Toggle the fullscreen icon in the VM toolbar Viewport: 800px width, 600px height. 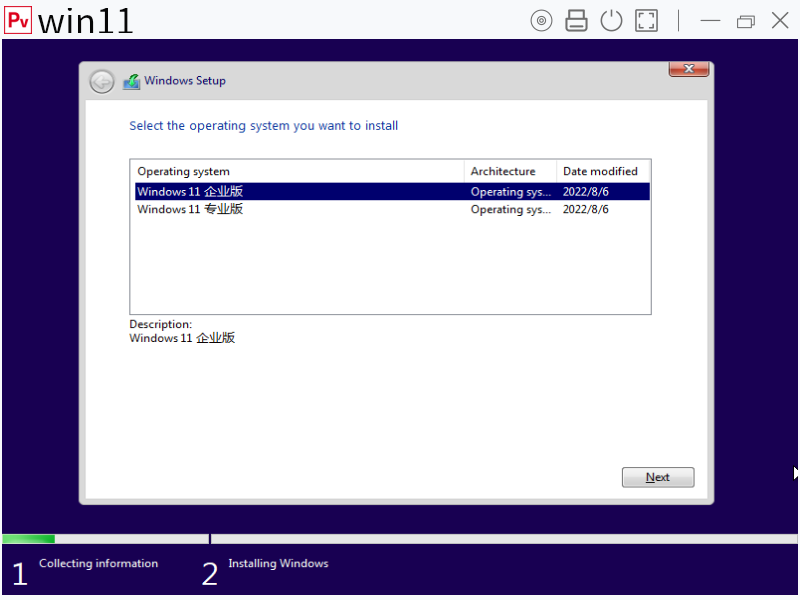(x=646, y=21)
